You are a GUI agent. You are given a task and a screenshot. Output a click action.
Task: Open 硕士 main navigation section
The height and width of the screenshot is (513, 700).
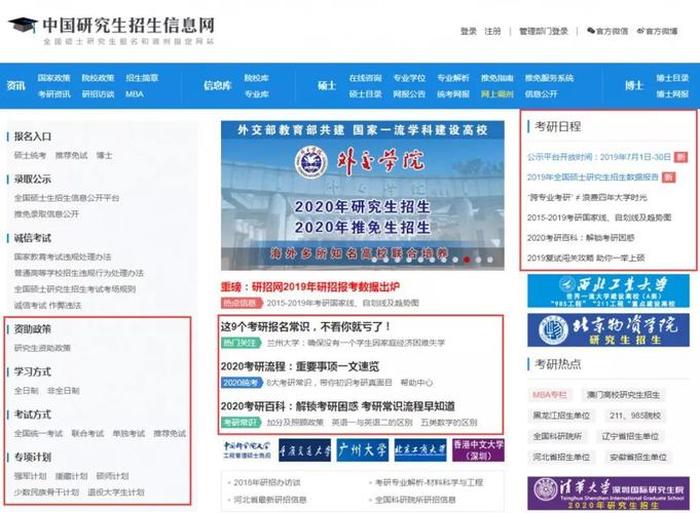[x=326, y=85]
